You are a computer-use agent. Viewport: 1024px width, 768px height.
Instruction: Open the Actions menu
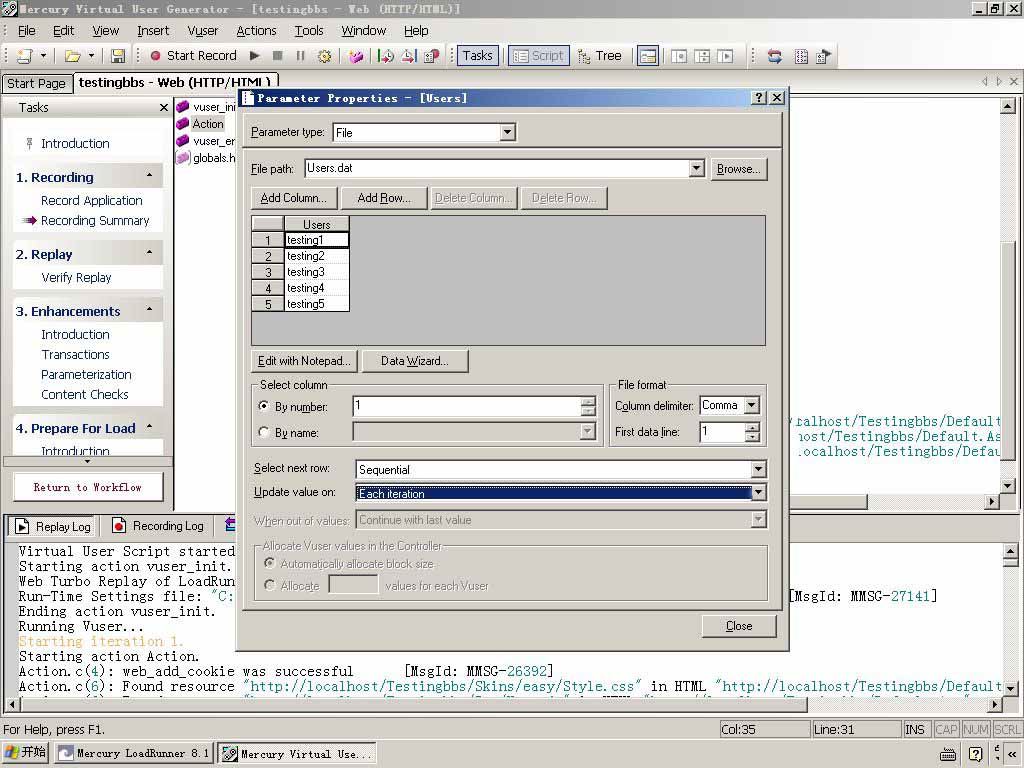[x=256, y=31]
